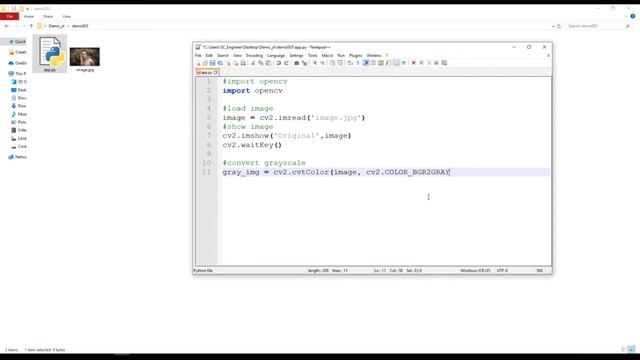
Task: Go up one folder level in Explorer
Action: (31, 26)
